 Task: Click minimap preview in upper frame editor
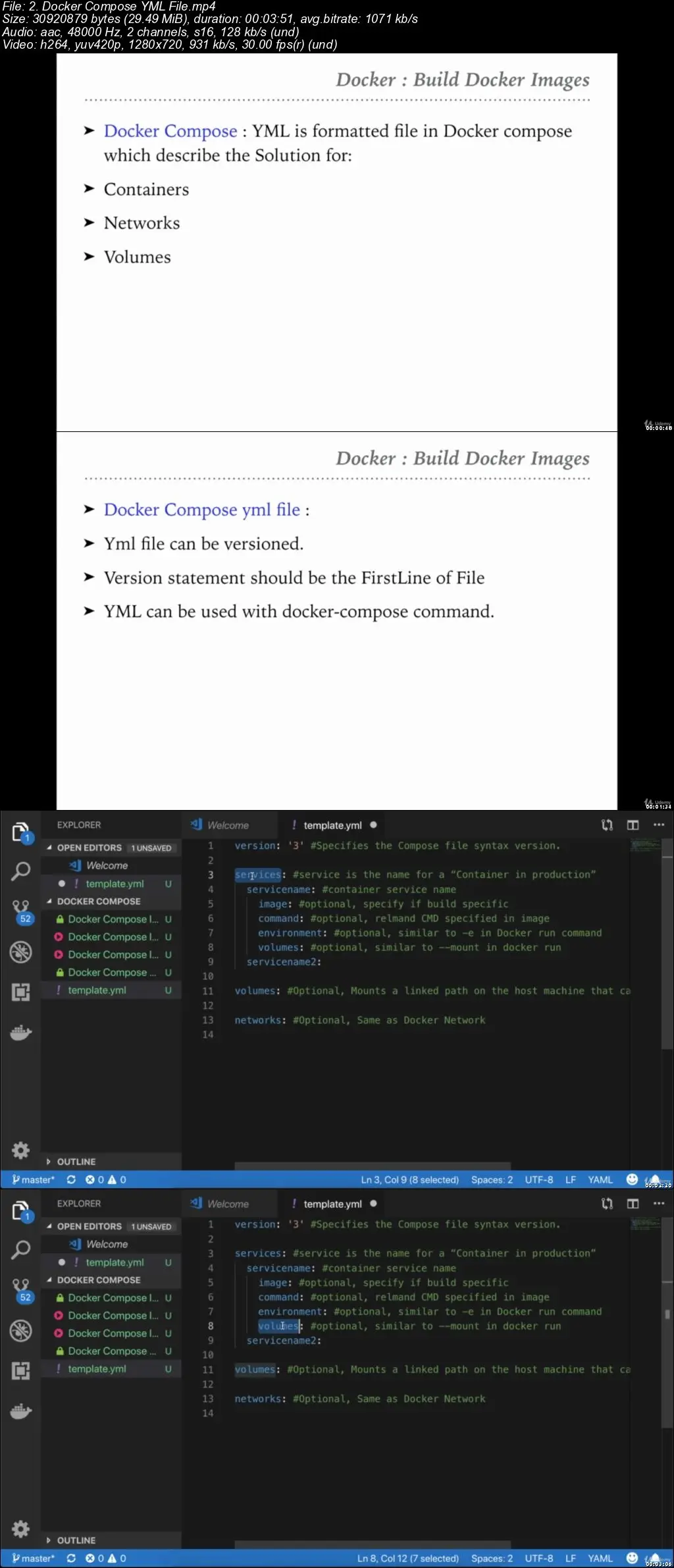point(646,844)
